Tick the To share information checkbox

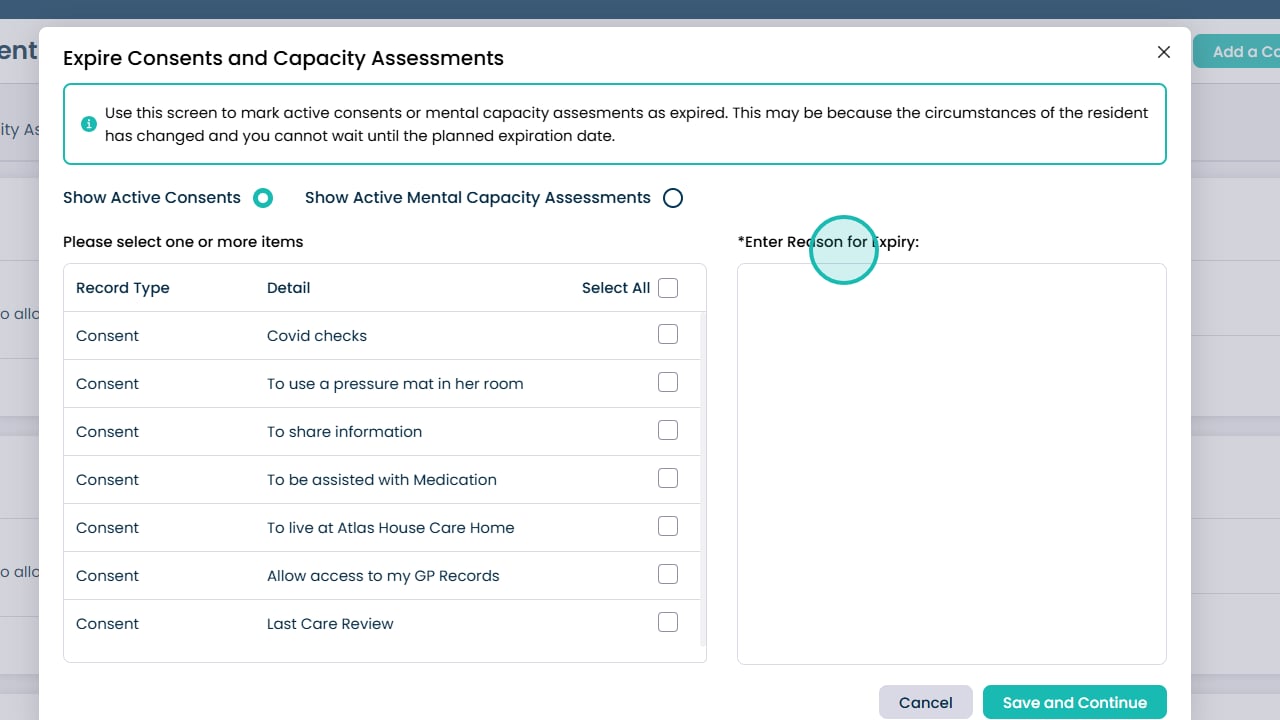pos(668,431)
